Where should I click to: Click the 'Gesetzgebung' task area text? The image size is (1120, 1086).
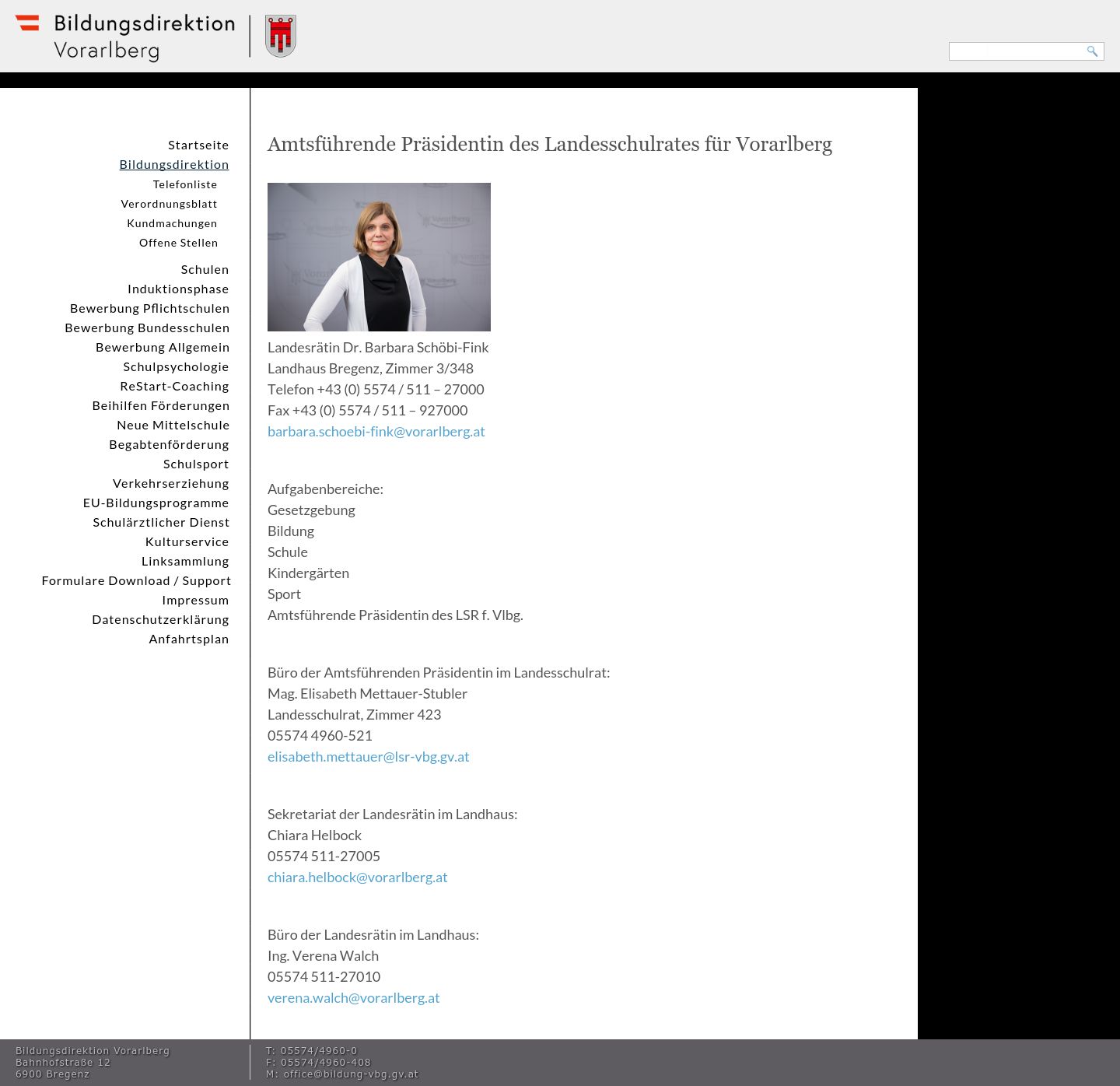311,510
